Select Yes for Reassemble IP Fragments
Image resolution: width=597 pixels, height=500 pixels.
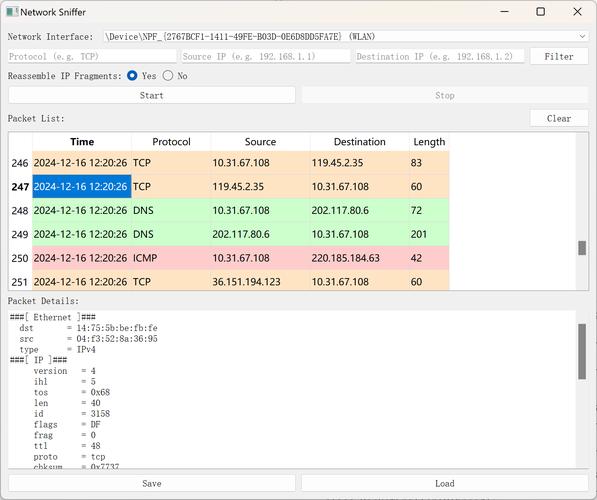[x=132, y=76]
